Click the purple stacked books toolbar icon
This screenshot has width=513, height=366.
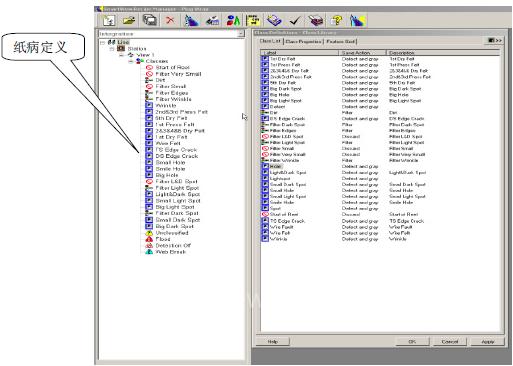tap(315, 21)
